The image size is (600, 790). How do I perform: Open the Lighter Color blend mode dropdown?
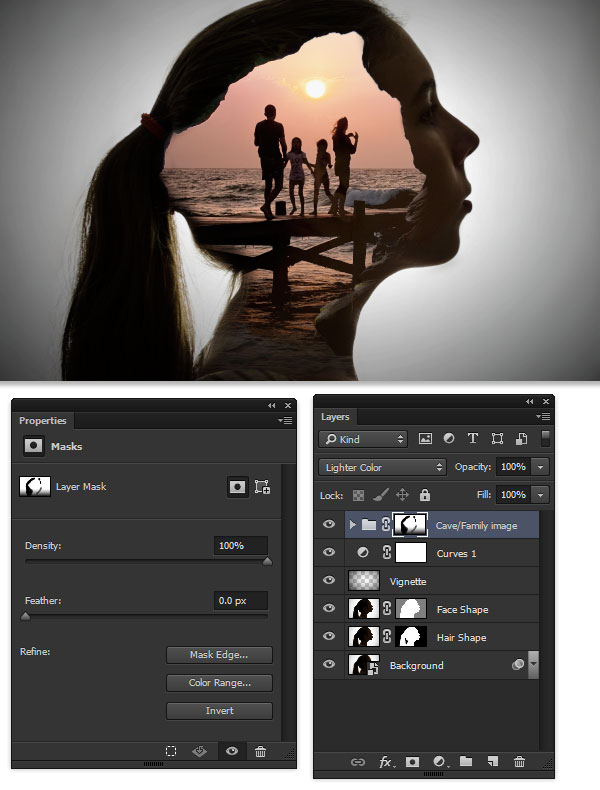pos(382,467)
